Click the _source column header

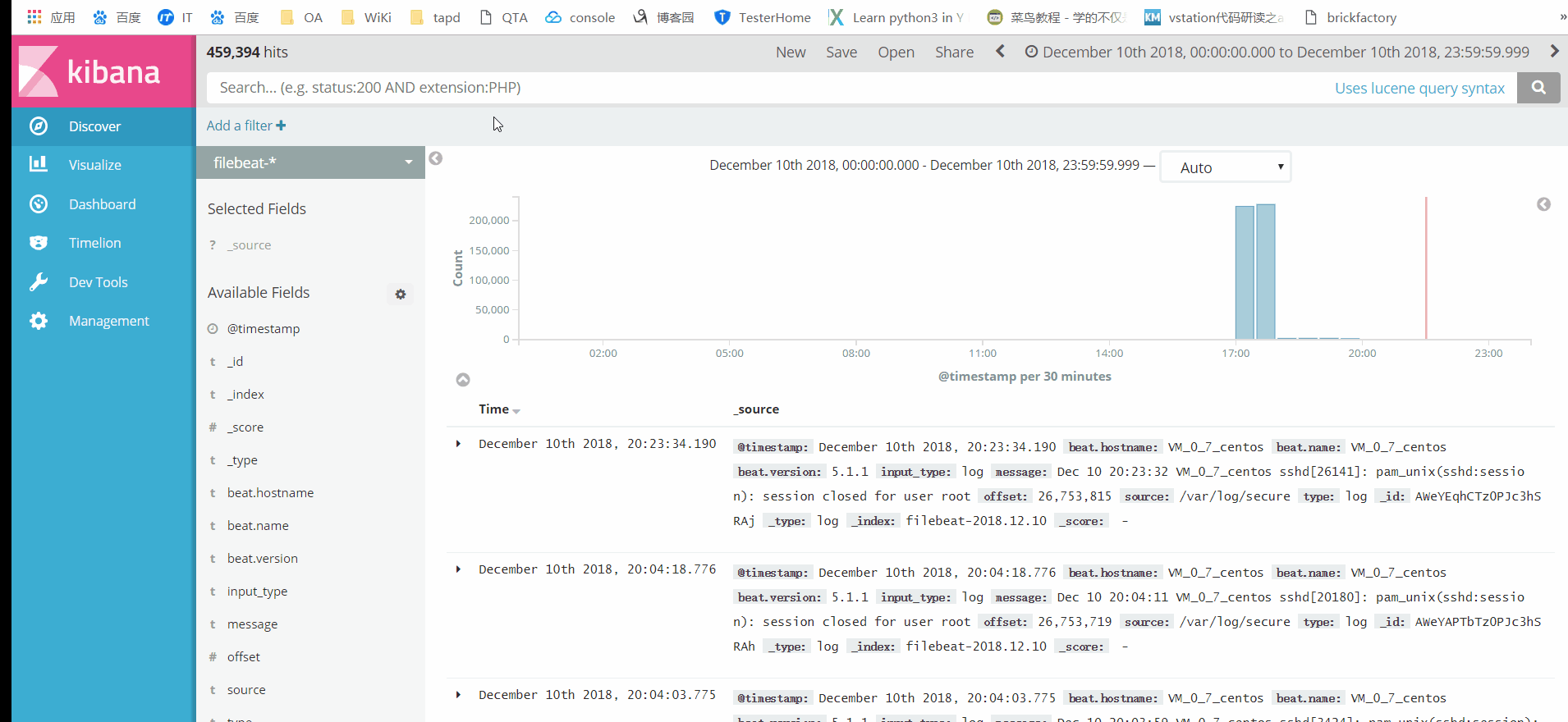756,409
